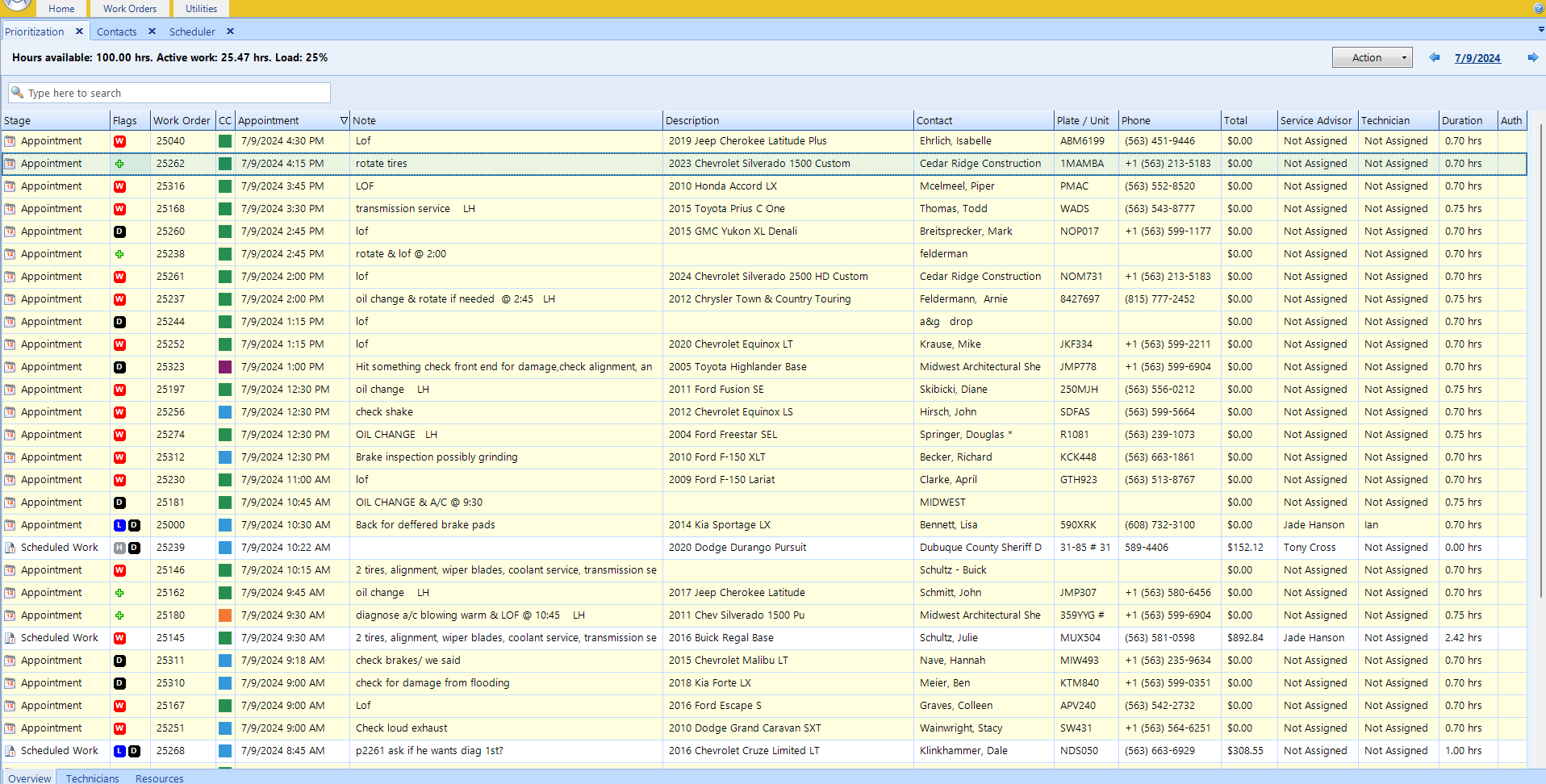Click the forward arrow next to the date
Image resolution: width=1546 pixels, height=784 pixels.
pos(1531,57)
